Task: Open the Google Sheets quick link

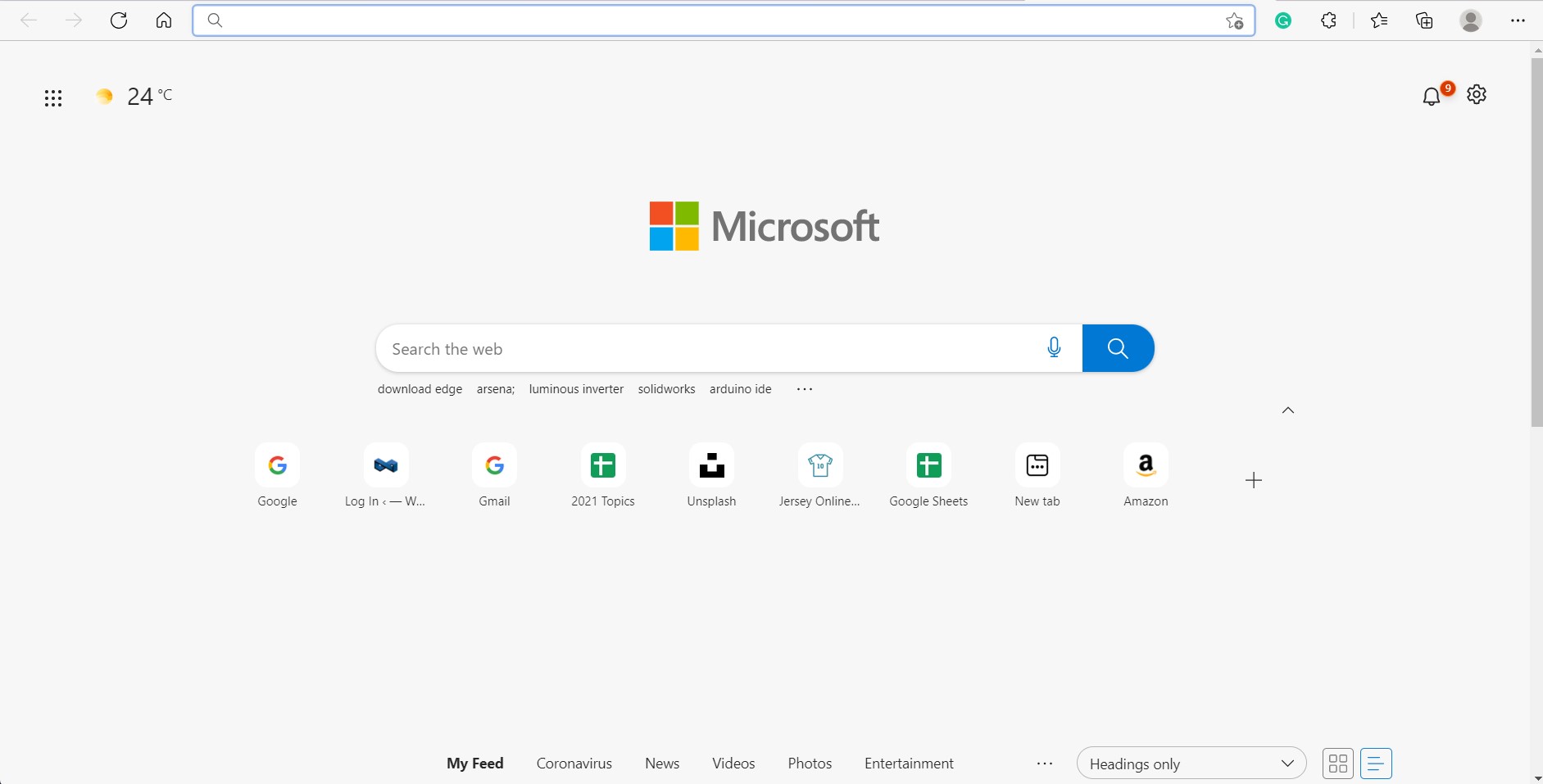Action: coord(928,476)
